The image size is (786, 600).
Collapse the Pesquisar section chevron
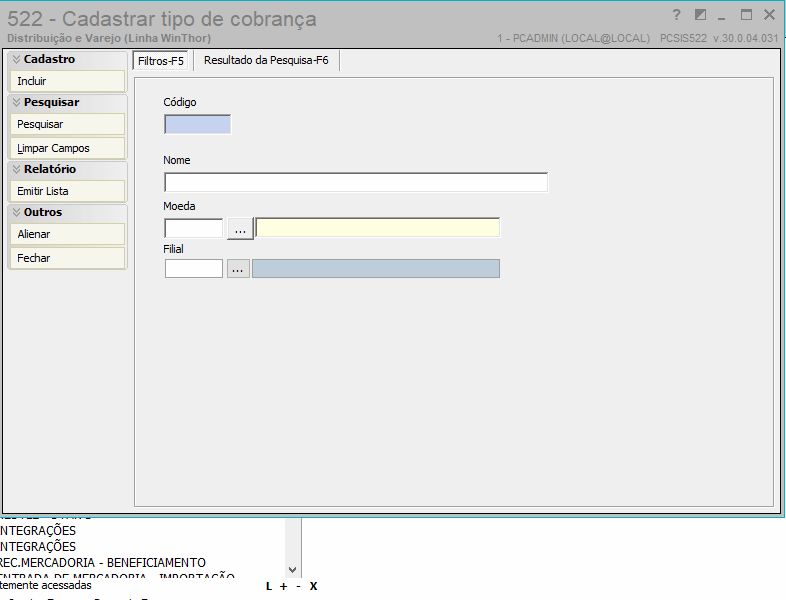(x=17, y=102)
